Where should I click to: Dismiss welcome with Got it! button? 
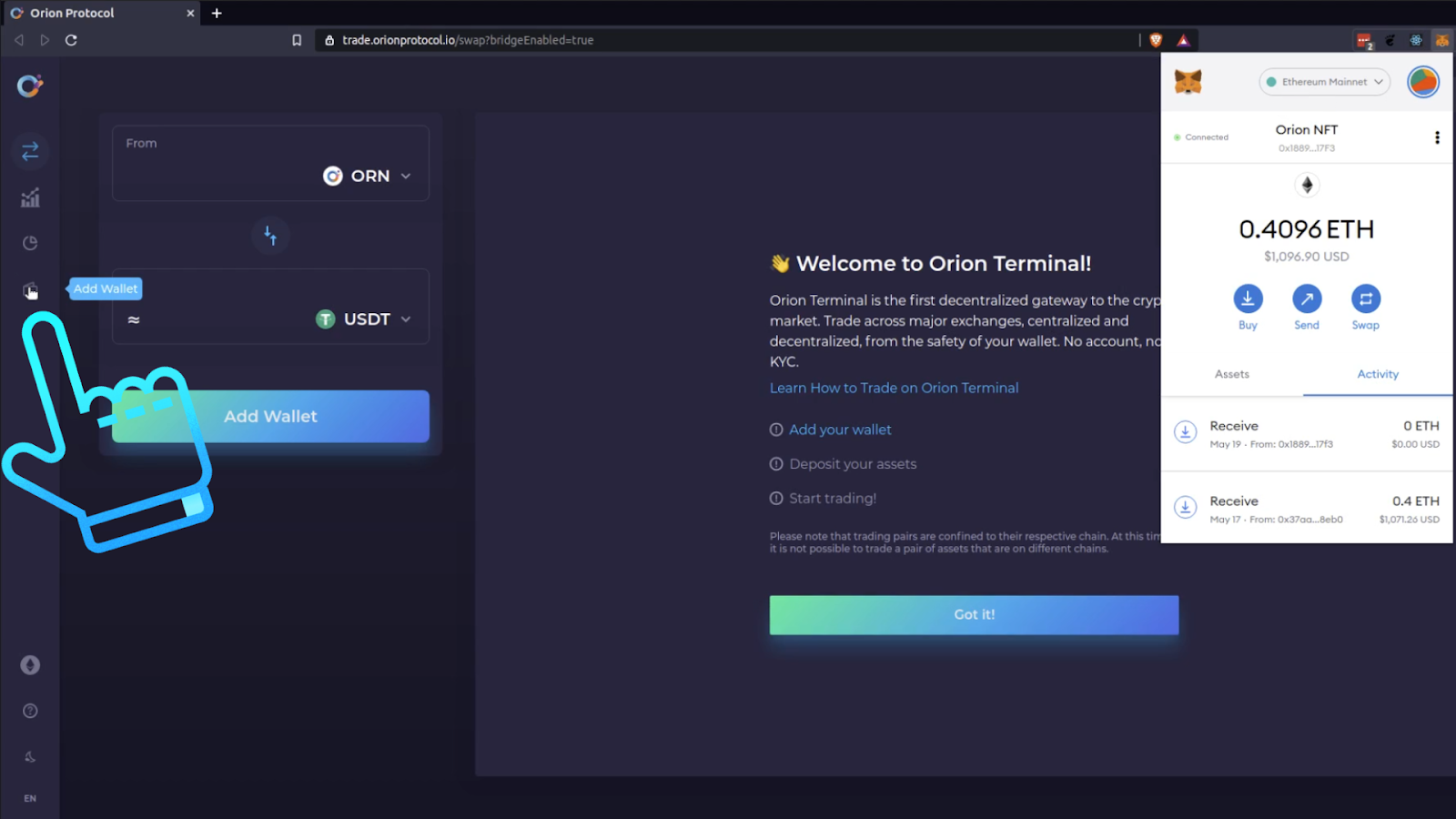pyautogui.click(x=974, y=615)
